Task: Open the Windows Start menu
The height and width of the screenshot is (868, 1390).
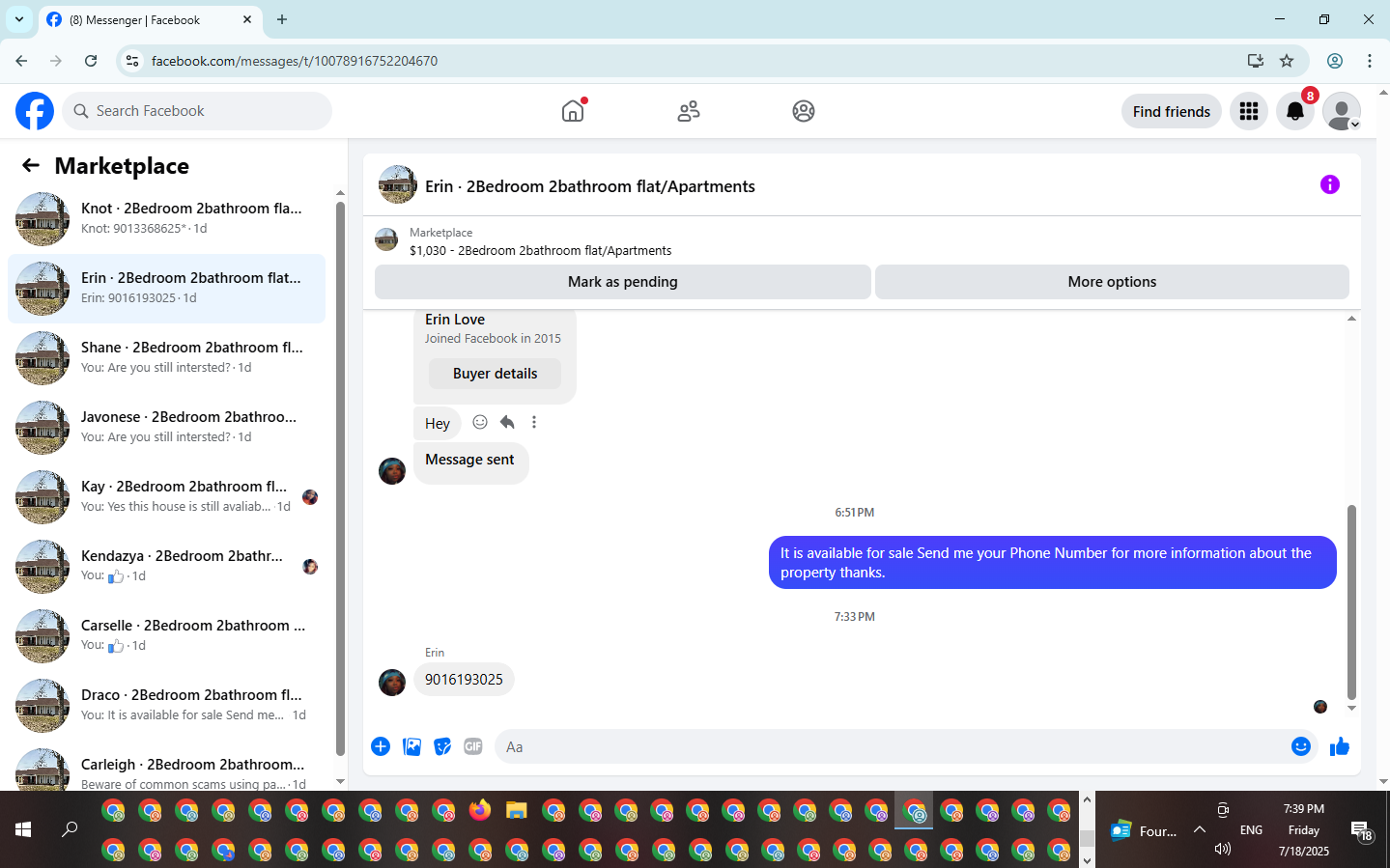Action: click(23, 829)
